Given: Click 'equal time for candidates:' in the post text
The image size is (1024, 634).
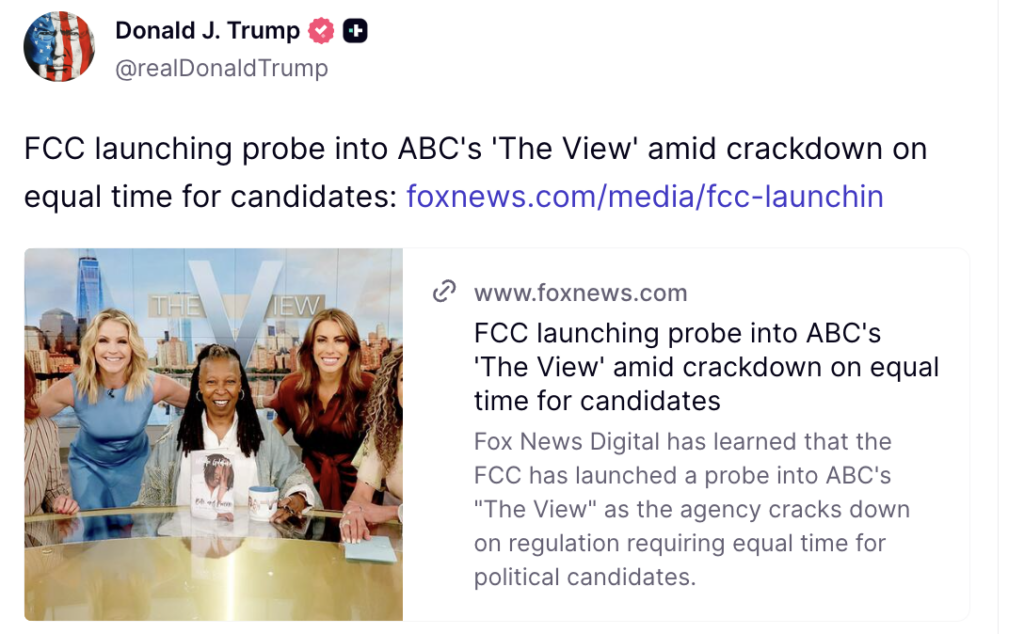Looking at the screenshot, I should pyautogui.click(x=210, y=196).
